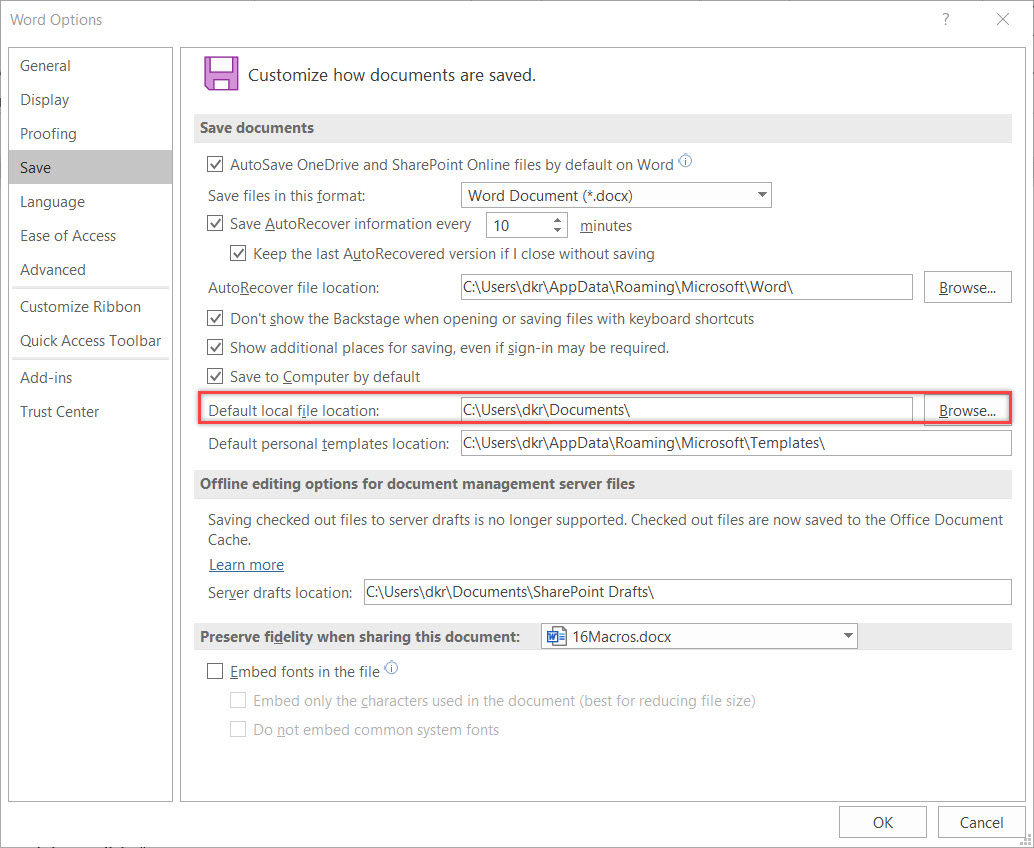
Task: Toggle Save AutoRecover information checkbox
Action: [x=215, y=224]
